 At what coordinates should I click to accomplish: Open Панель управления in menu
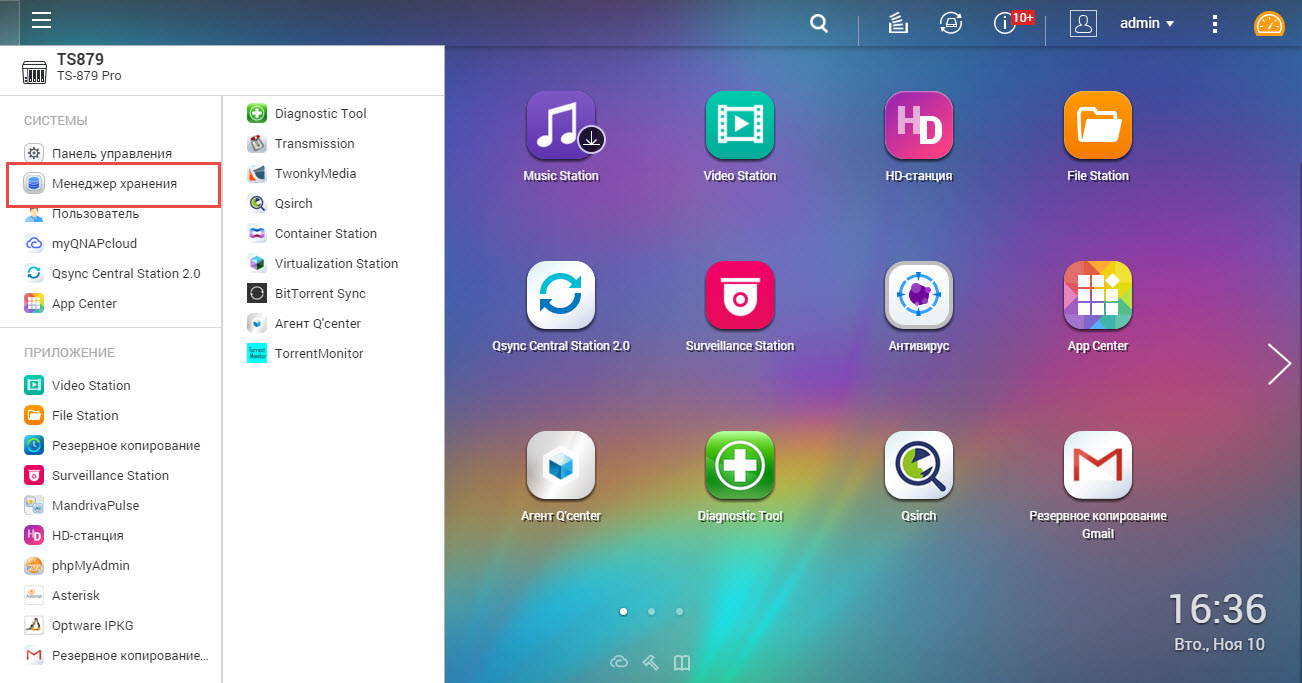pos(111,153)
